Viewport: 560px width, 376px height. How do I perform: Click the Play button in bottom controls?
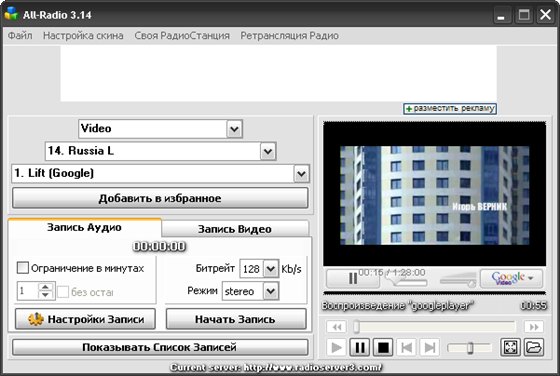click(x=336, y=347)
